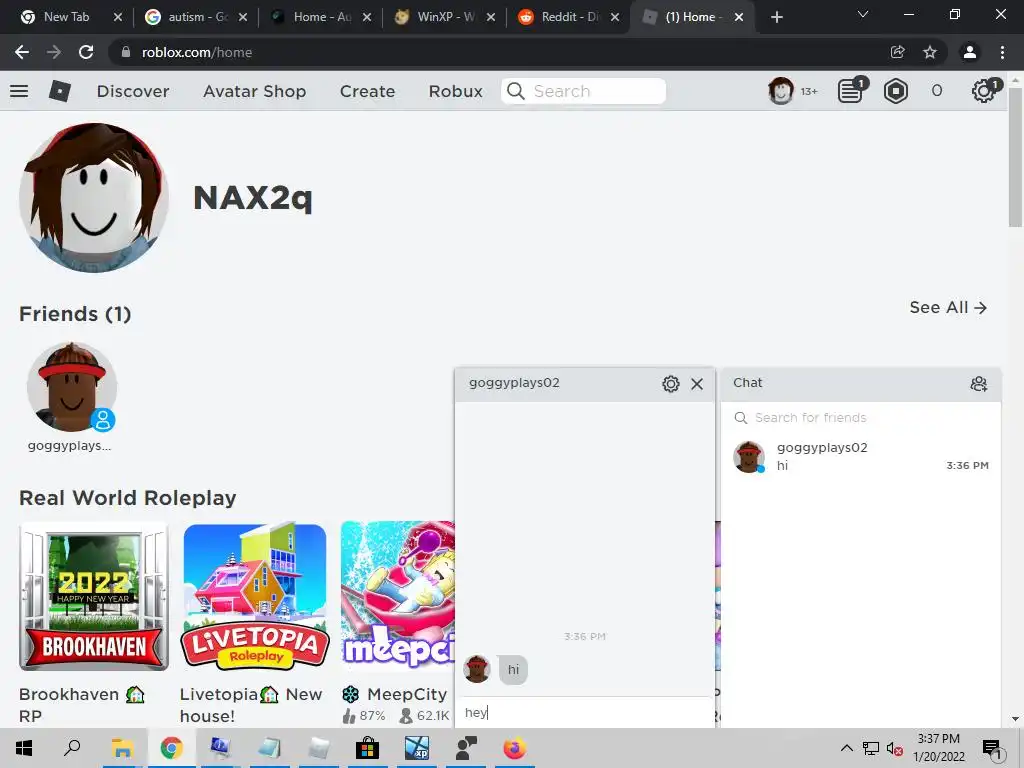This screenshot has height=768, width=1024.
Task: Bookmark this page with the star icon
Action: point(930,52)
